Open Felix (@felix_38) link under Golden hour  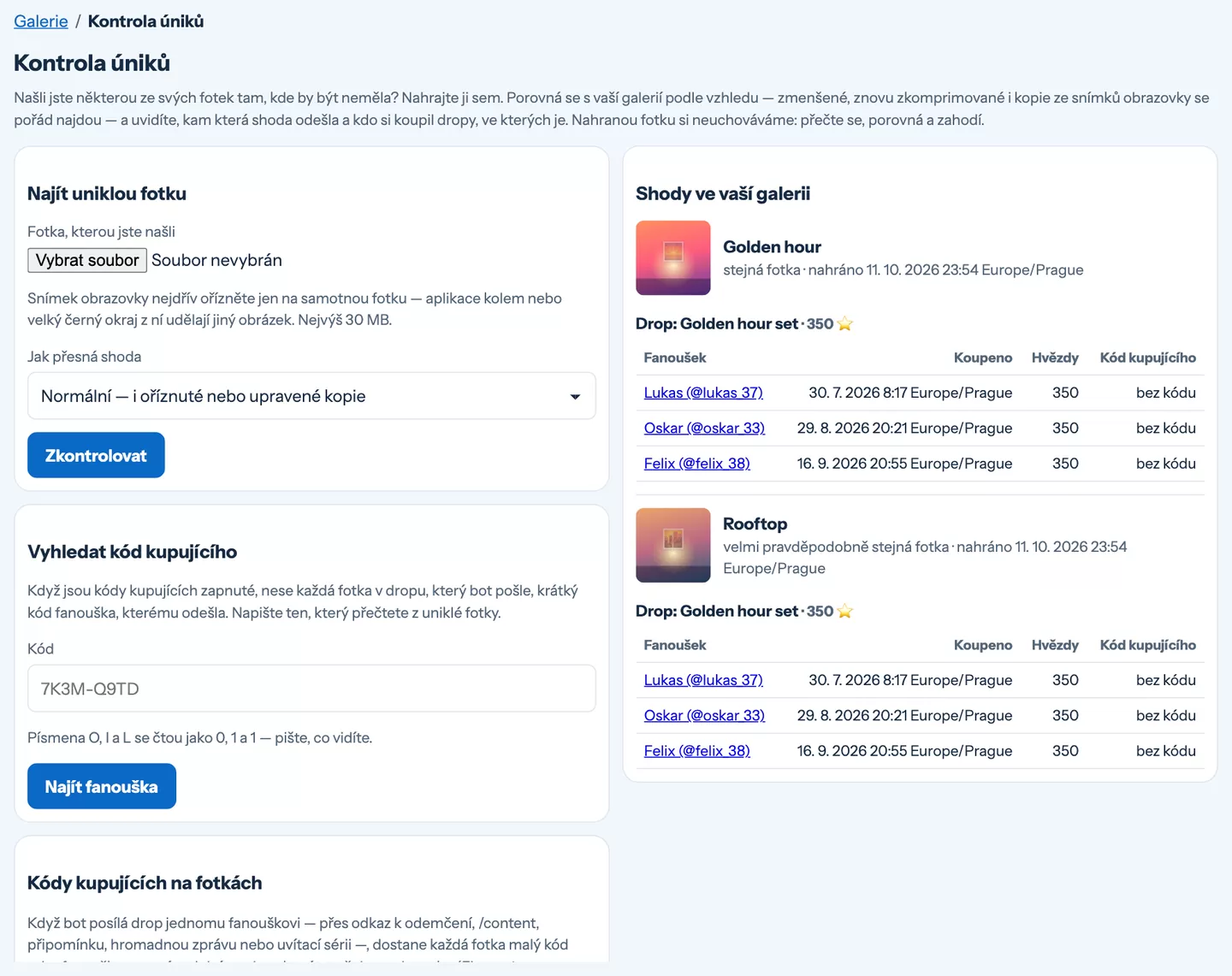(x=697, y=464)
